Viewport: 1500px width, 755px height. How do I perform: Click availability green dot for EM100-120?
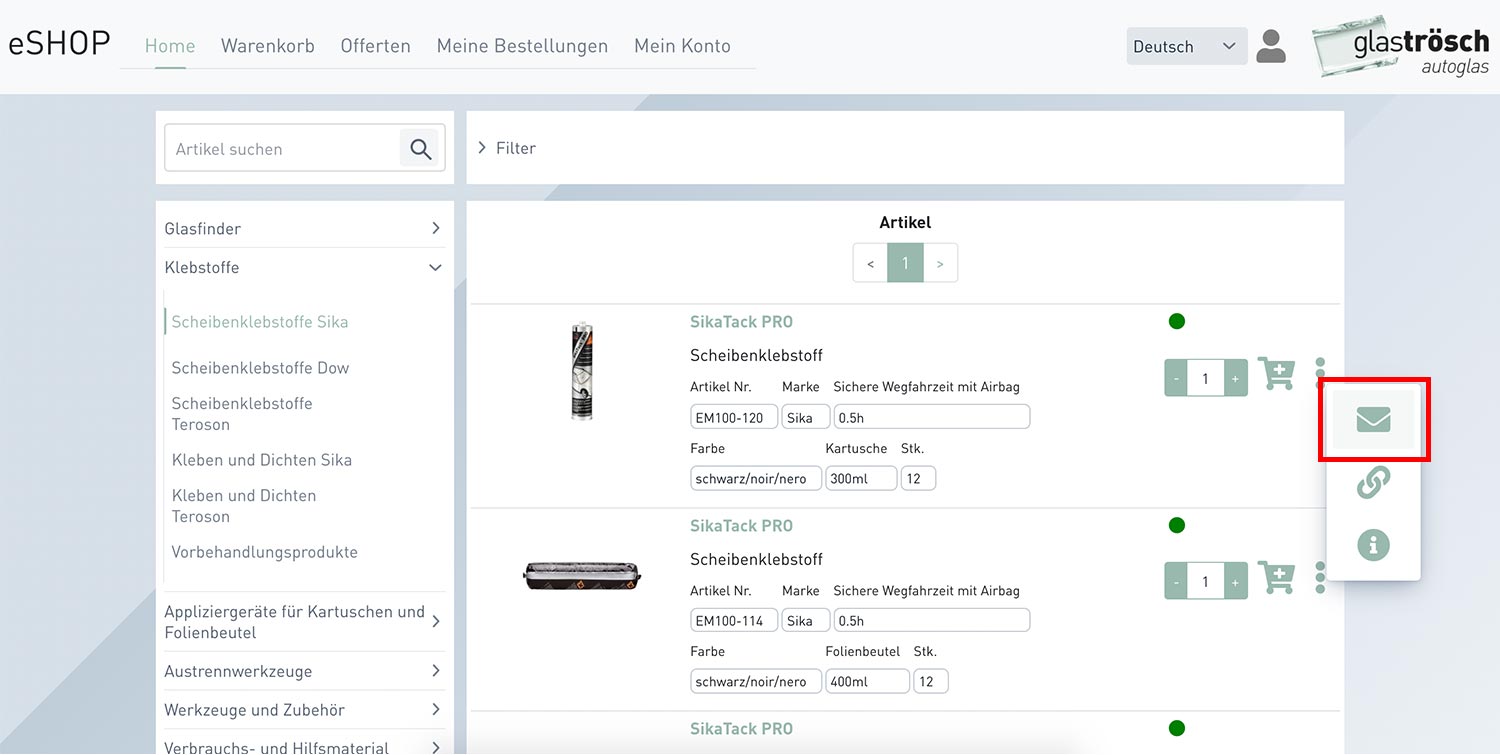coord(1177,321)
